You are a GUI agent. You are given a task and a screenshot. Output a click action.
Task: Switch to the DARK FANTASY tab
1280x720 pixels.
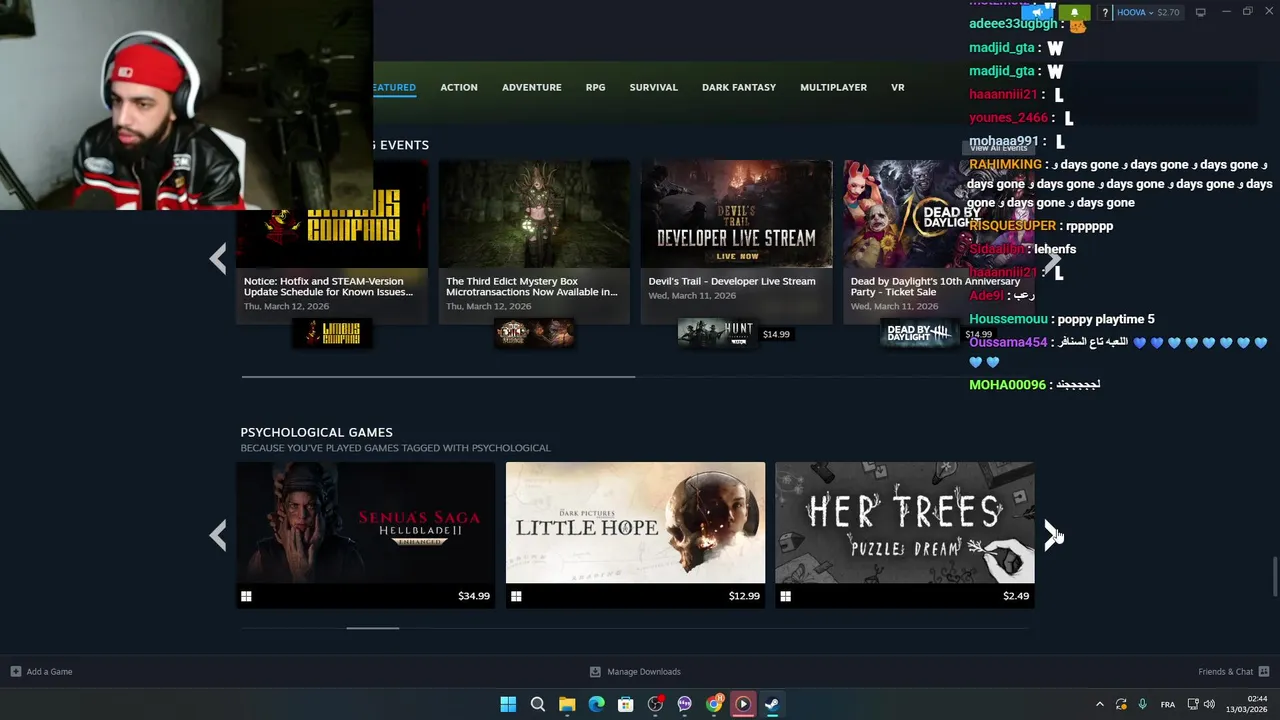pos(739,87)
